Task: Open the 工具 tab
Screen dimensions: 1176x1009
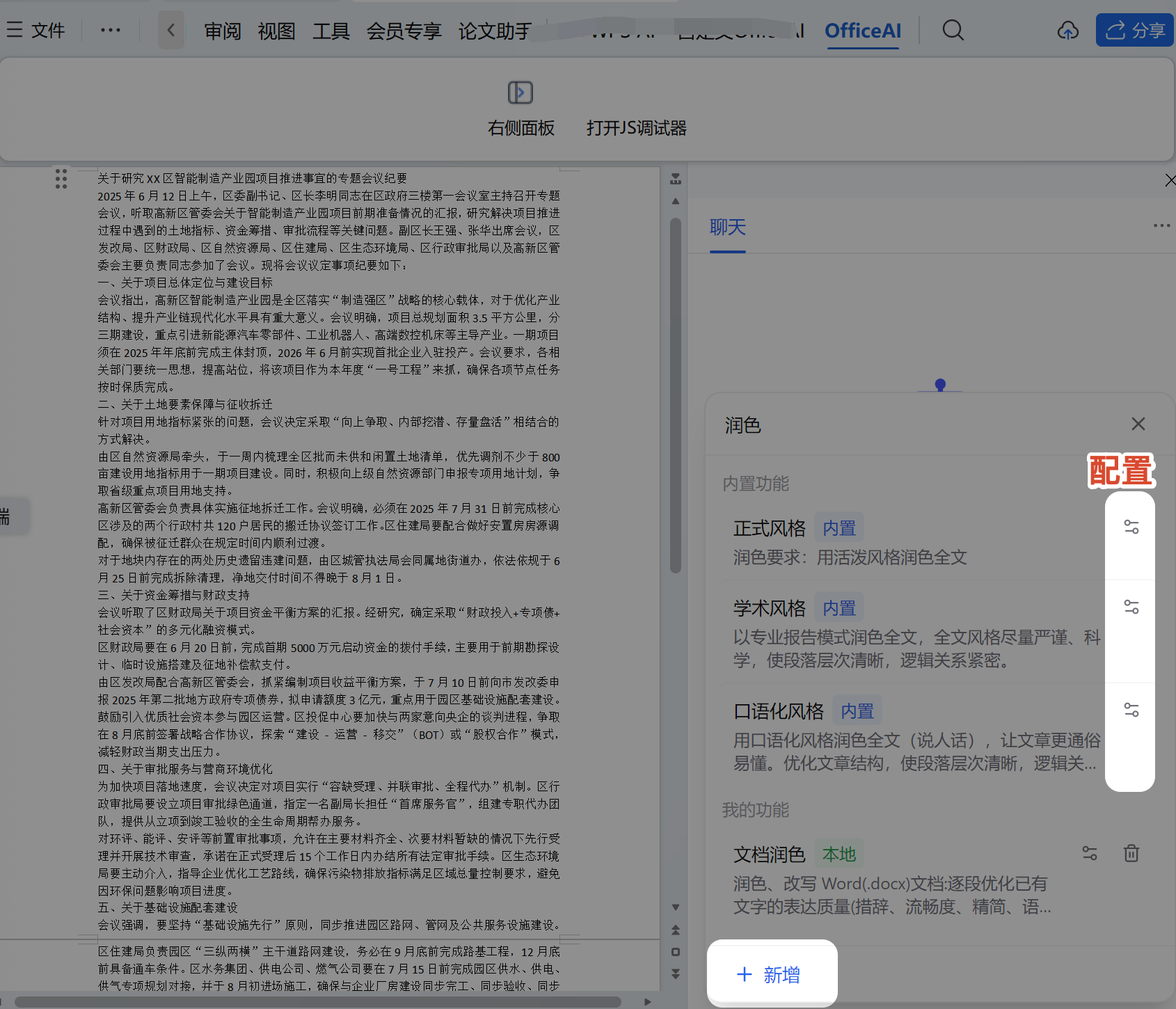Action: pyautogui.click(x=331, y=31)
